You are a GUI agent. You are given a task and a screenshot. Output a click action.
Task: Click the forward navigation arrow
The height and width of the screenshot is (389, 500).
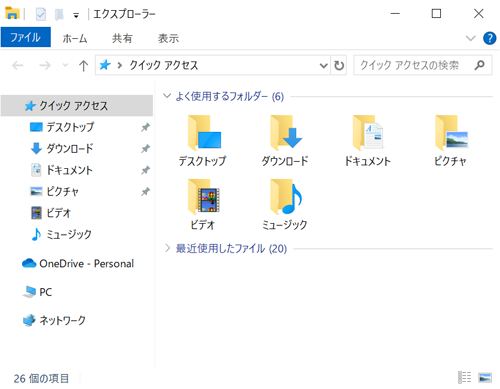[x=45, y=65]
